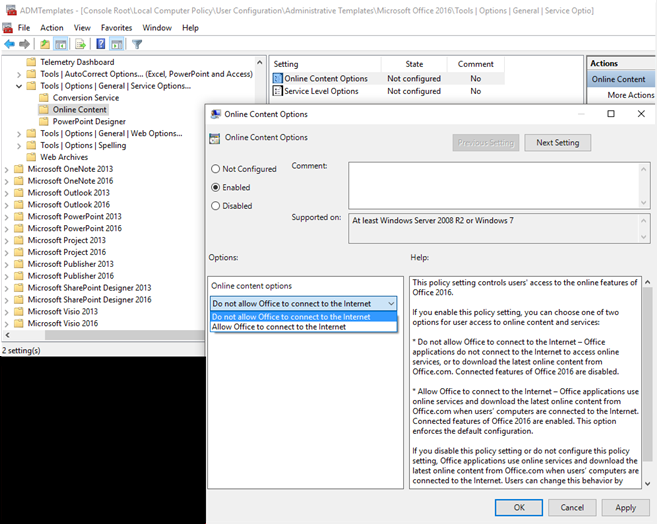Viewport: 657px width, 524px height.
Task: Click the Back arrow toolbar icon
Action: pos(10,44)
